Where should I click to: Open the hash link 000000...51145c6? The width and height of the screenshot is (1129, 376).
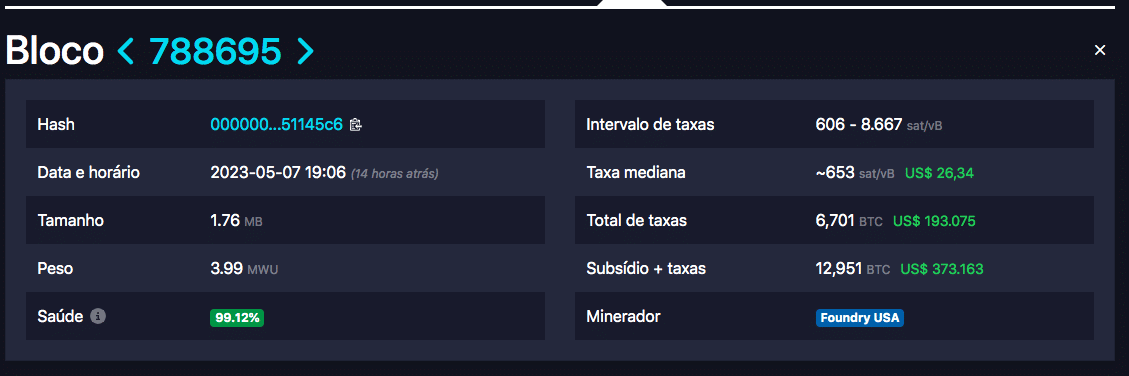click(276, 125)
